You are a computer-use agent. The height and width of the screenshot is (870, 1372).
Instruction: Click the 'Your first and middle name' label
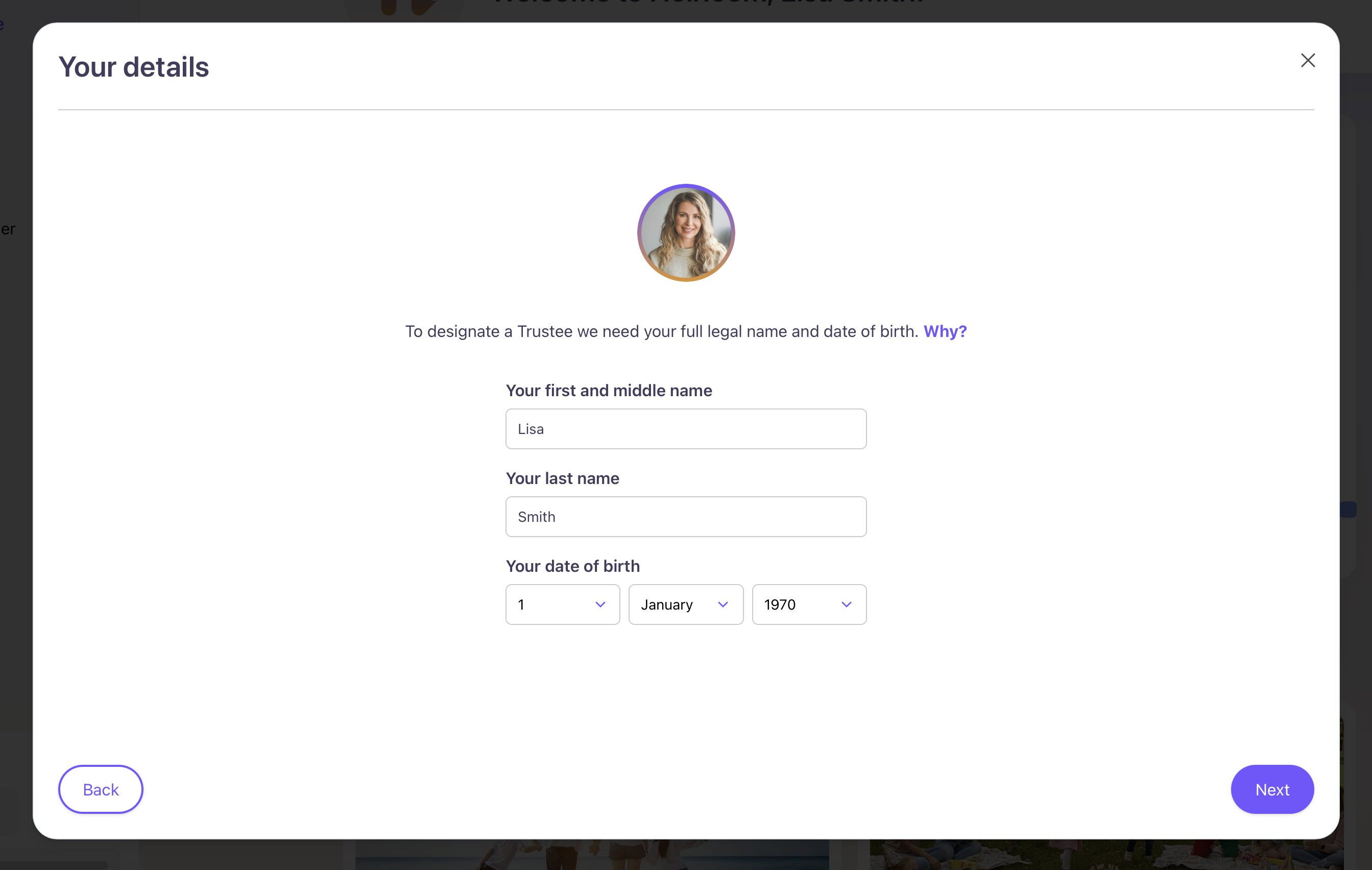point(609,391)
